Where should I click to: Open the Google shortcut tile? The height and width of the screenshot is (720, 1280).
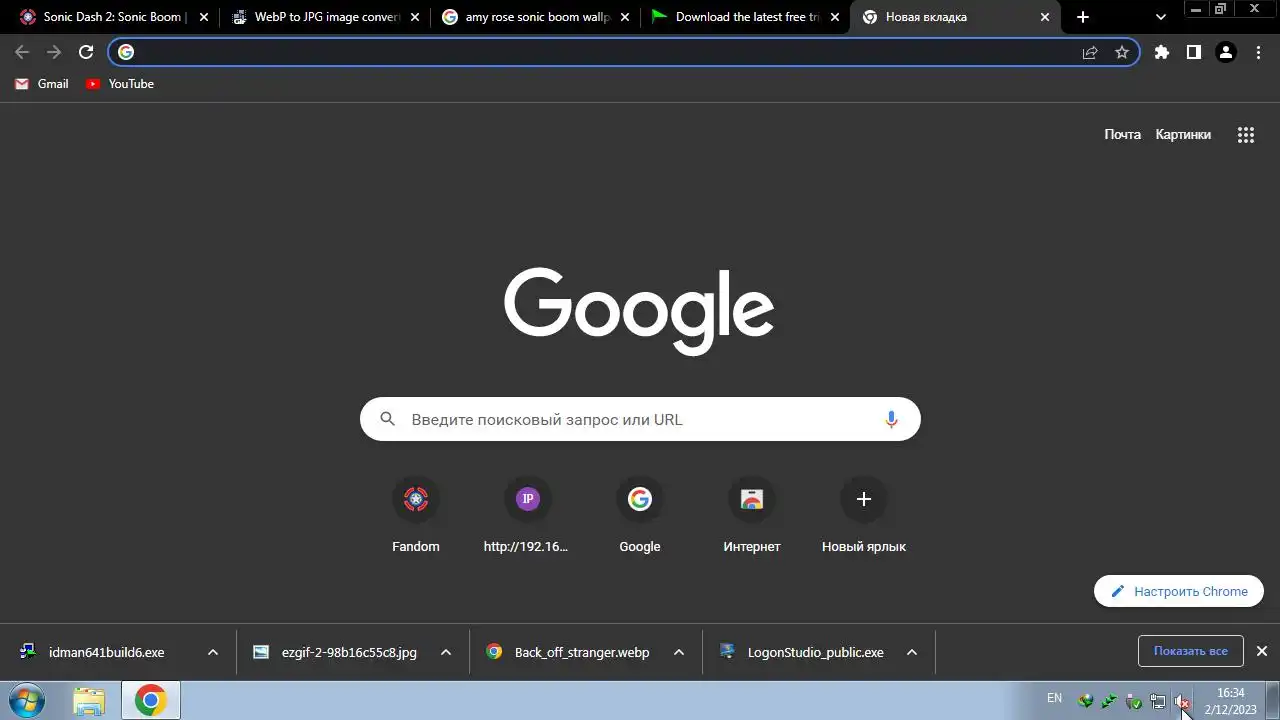pos(640,516)
